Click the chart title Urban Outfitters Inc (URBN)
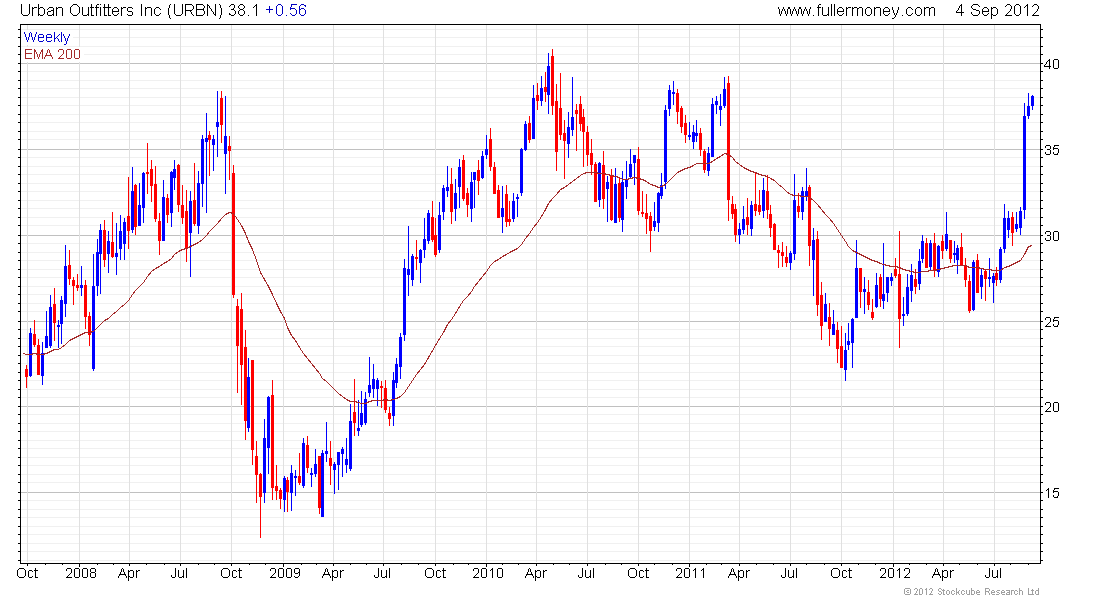Screen dimensions: 1100x600 pos(121,11)
